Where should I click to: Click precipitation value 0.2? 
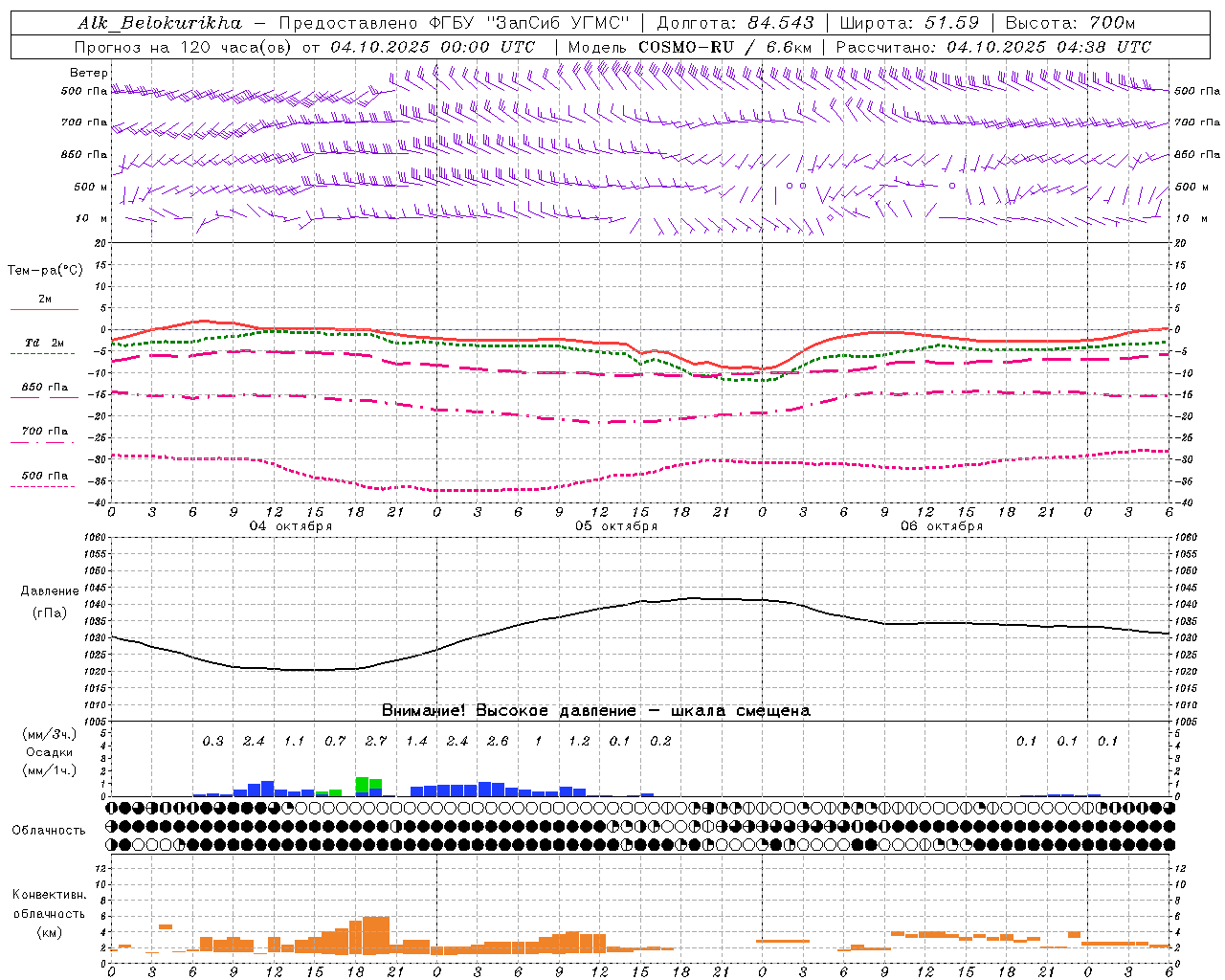[660, 742]
